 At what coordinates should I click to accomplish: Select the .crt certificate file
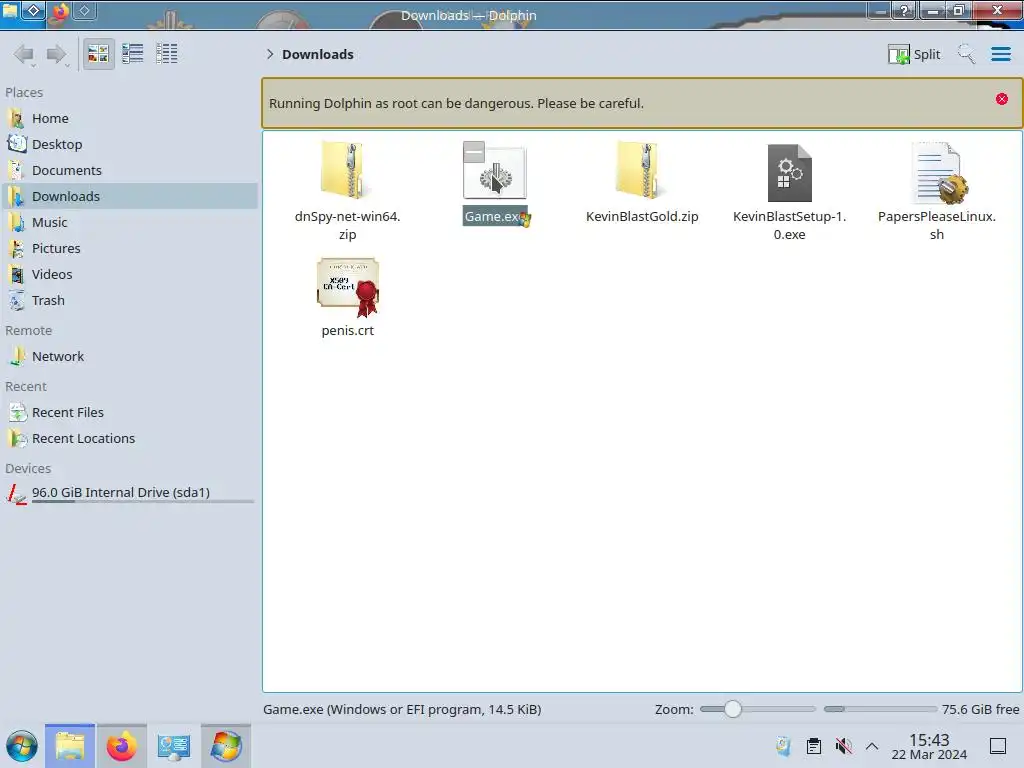(347, 297)
